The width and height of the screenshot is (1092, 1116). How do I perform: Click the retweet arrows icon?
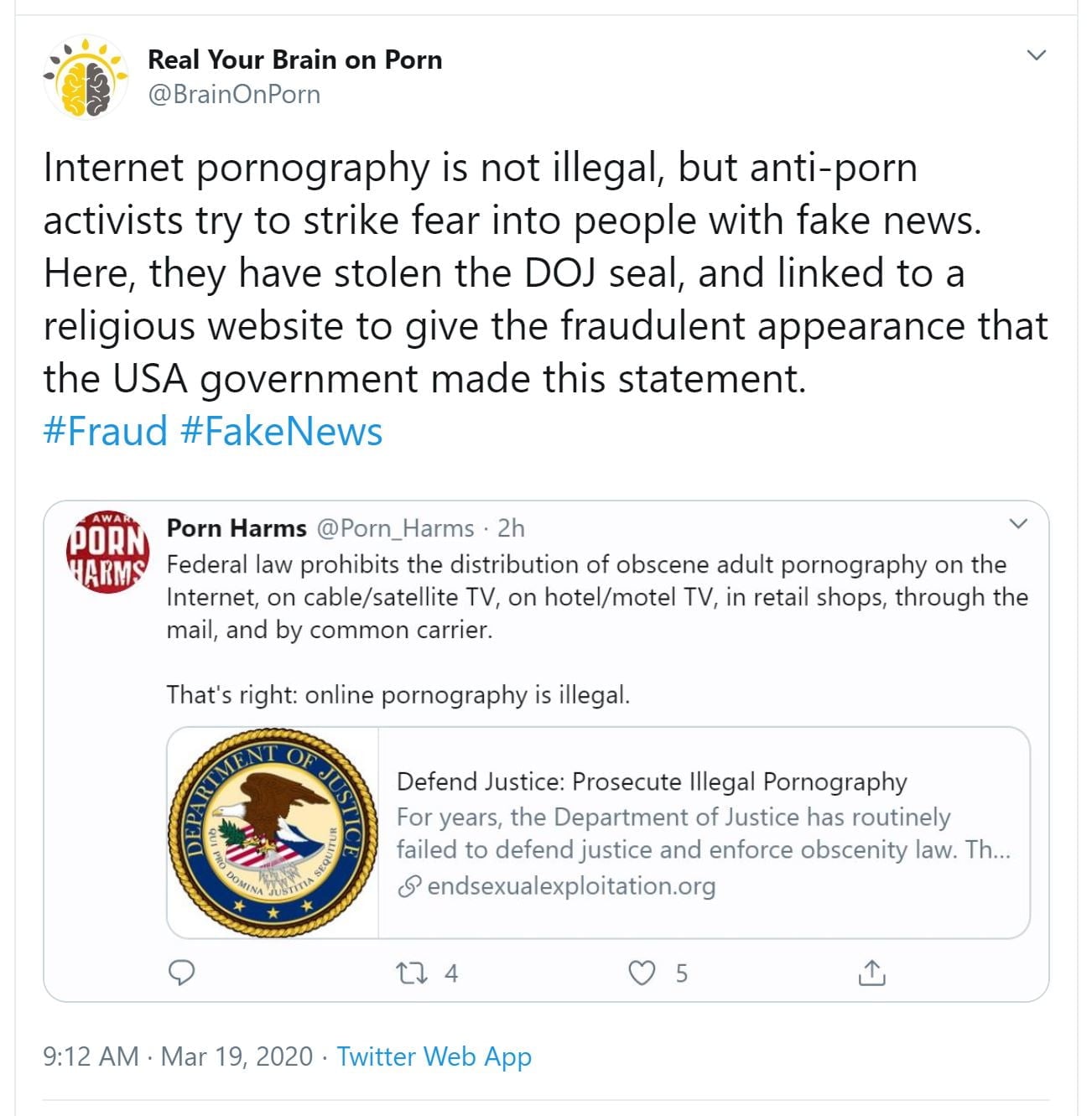tap(412, 973)
